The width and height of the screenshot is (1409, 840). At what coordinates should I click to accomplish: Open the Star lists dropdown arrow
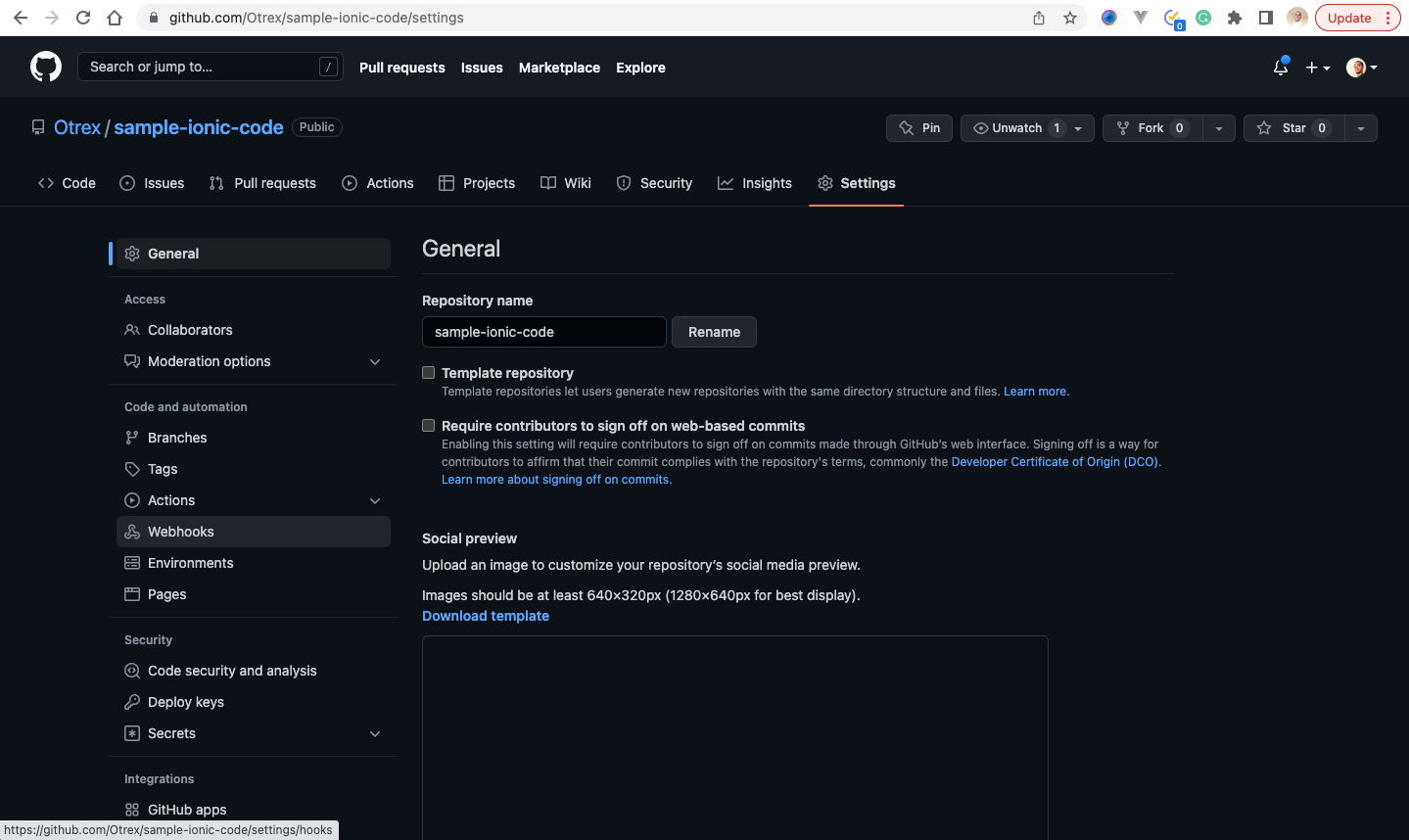tap(1361, 128)
